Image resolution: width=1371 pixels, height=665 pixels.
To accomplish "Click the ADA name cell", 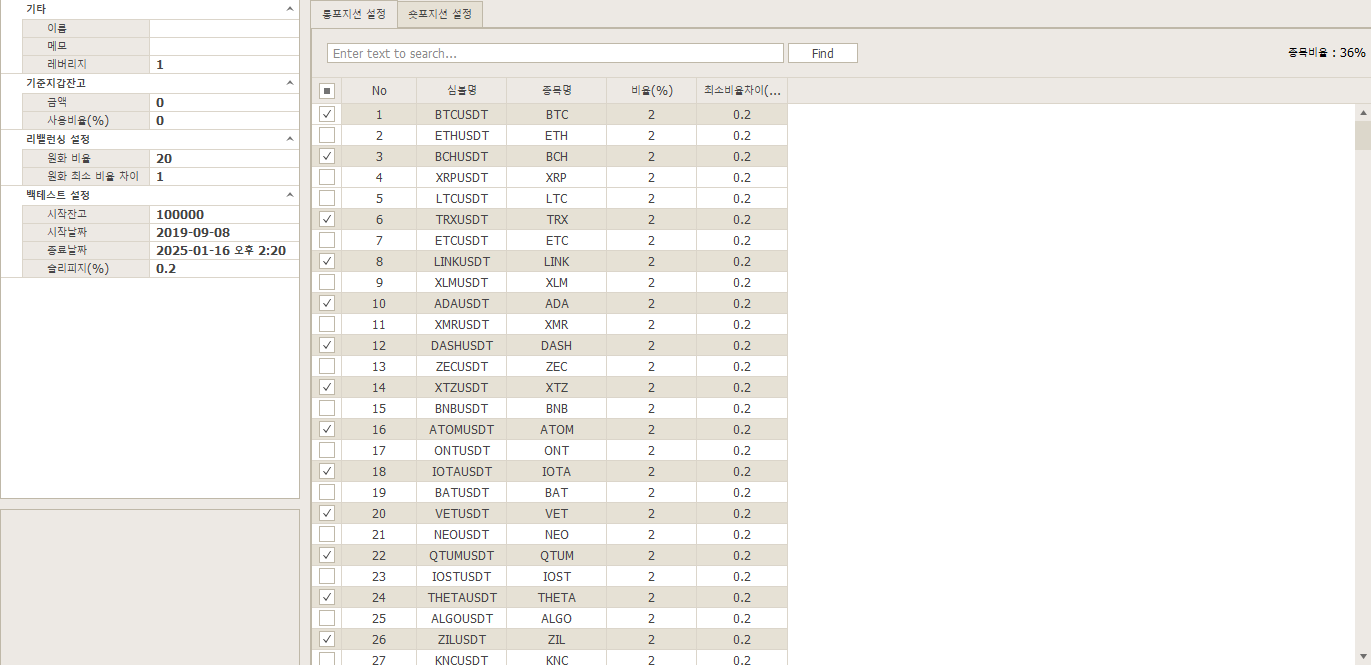I will [557, 303].
